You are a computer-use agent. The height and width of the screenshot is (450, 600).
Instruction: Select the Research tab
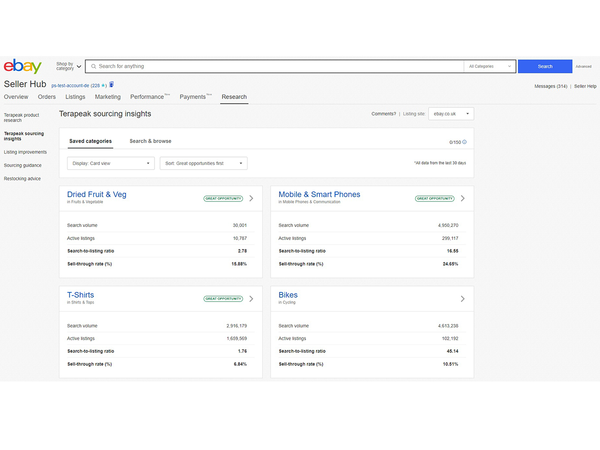234,97
